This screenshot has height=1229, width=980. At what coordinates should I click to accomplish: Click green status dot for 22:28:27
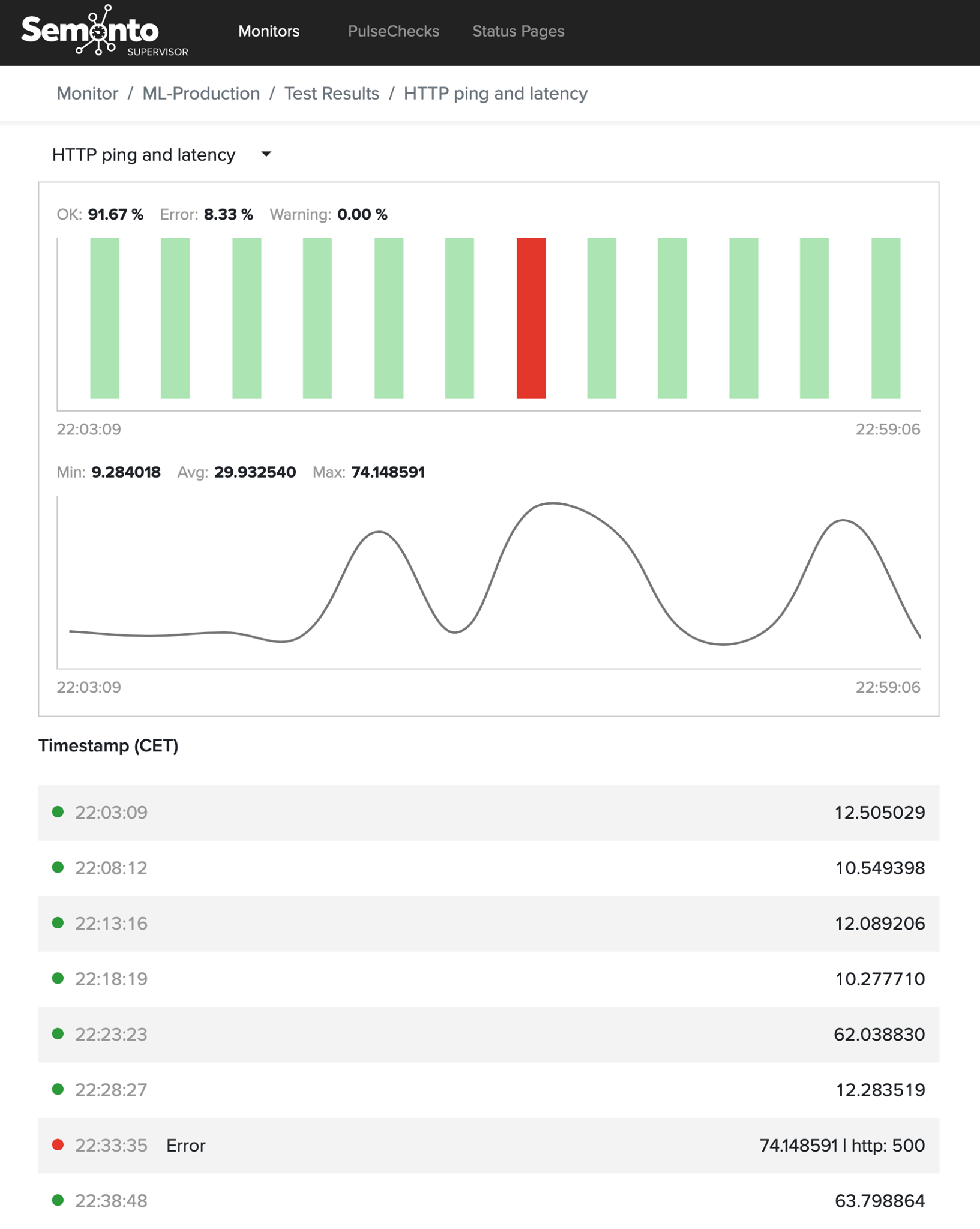click(58, 1089)
